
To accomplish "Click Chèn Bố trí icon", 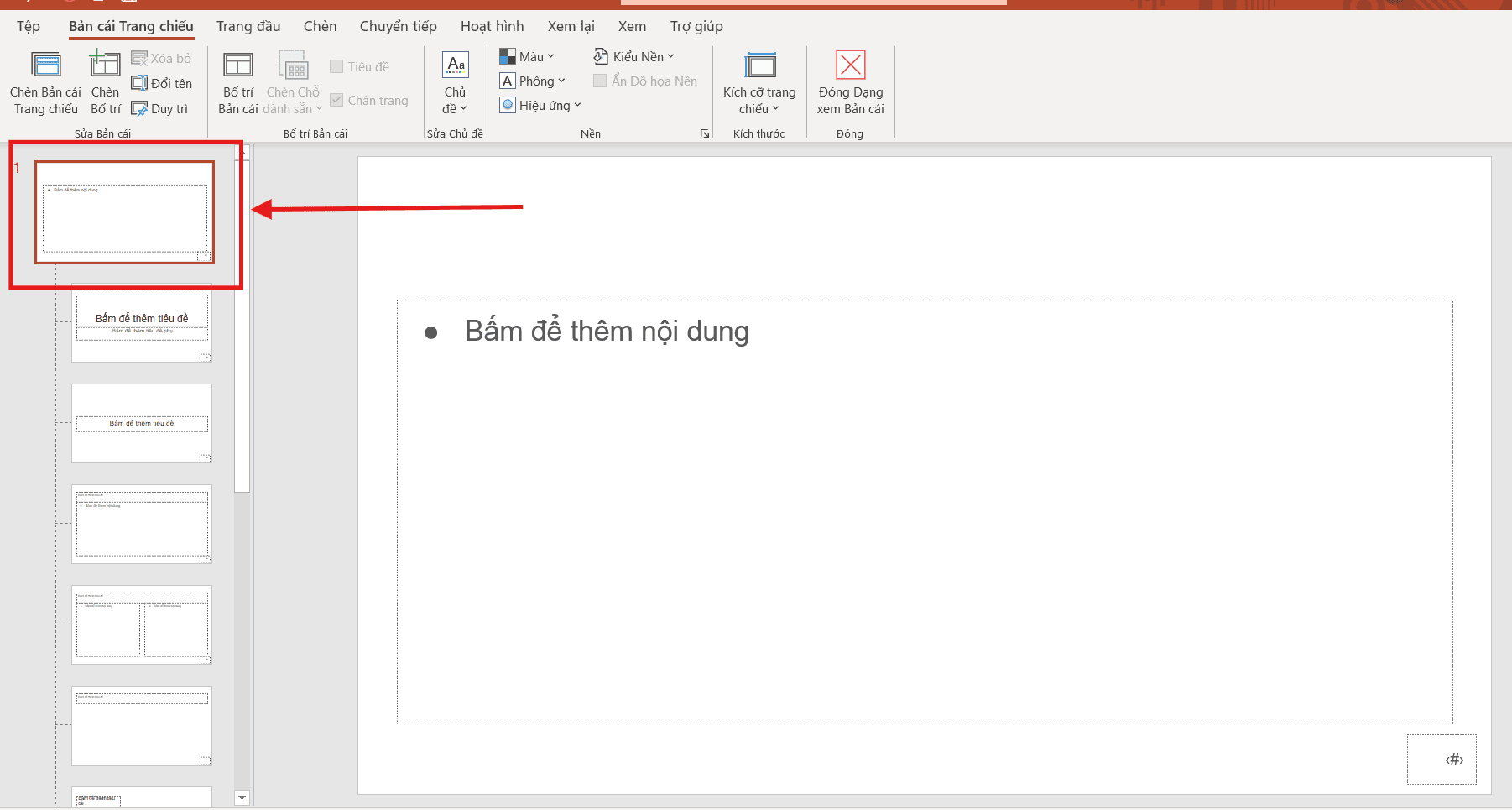I will point(105,64).
